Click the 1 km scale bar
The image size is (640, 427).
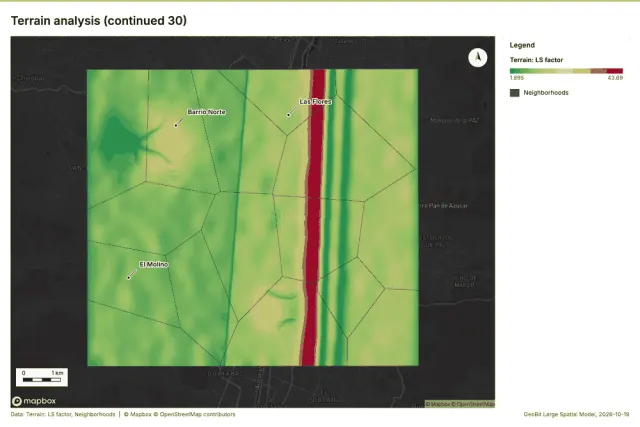click(x=42, y=377)
